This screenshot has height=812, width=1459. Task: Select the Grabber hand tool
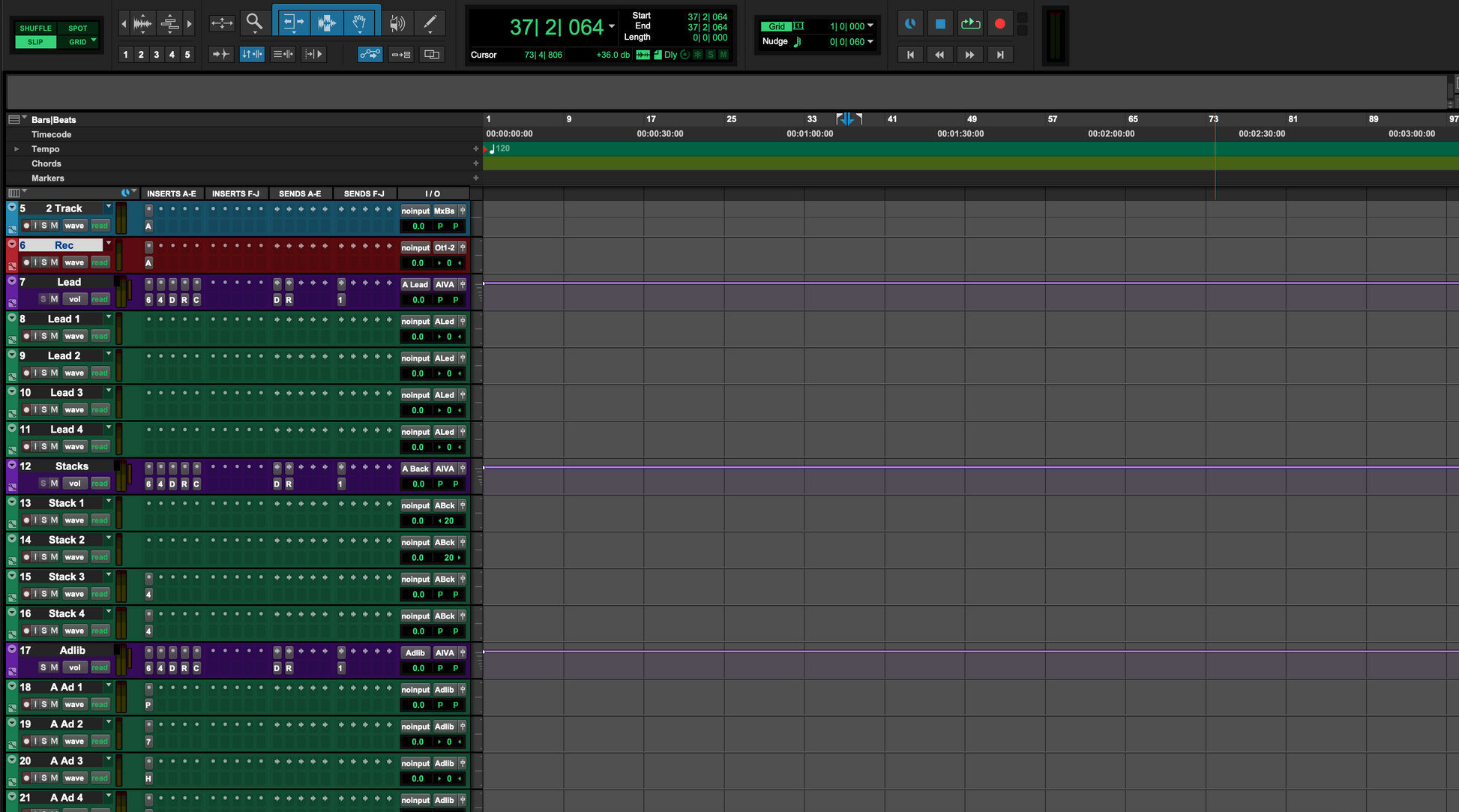pyautogui.click(x=361, y=22)
